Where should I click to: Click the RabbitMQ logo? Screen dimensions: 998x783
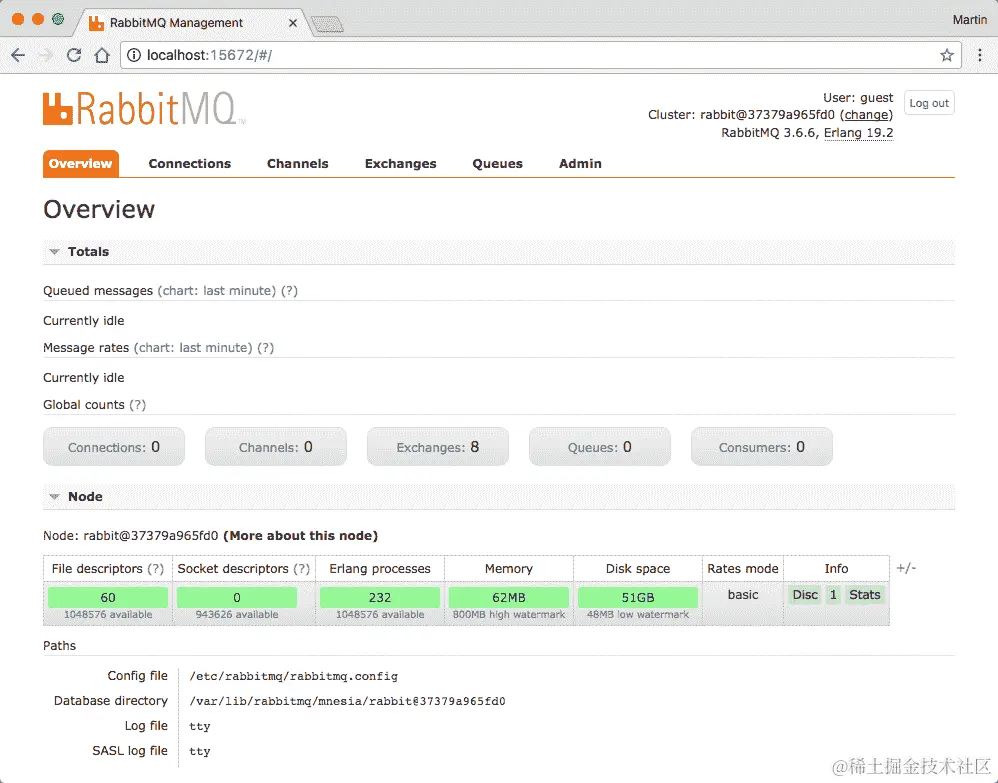coord(144,109)
